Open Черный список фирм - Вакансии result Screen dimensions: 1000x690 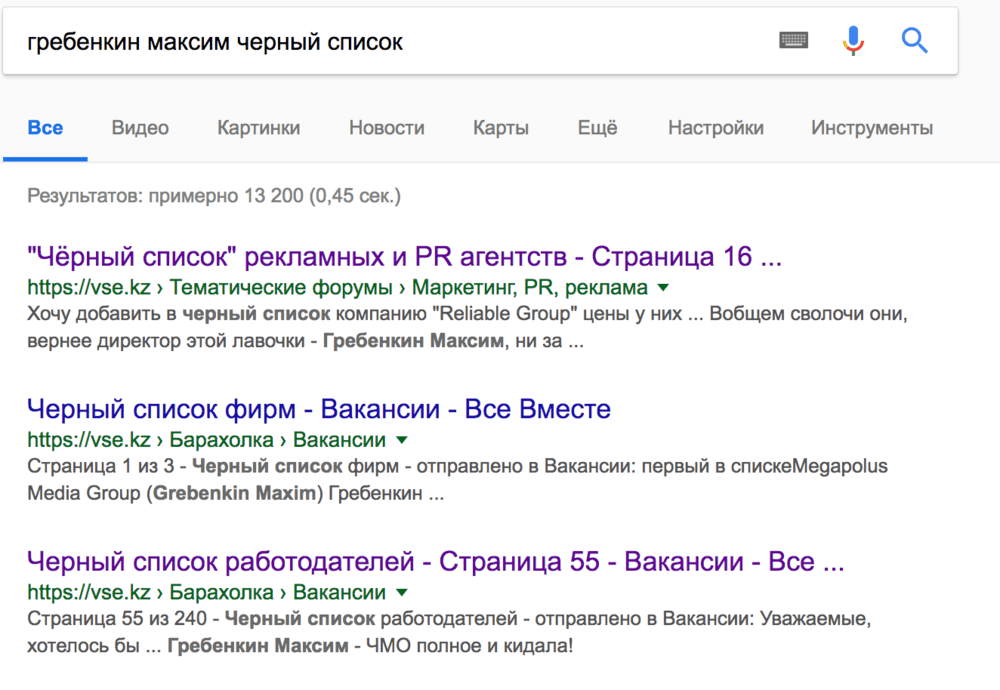coord(319,409)
